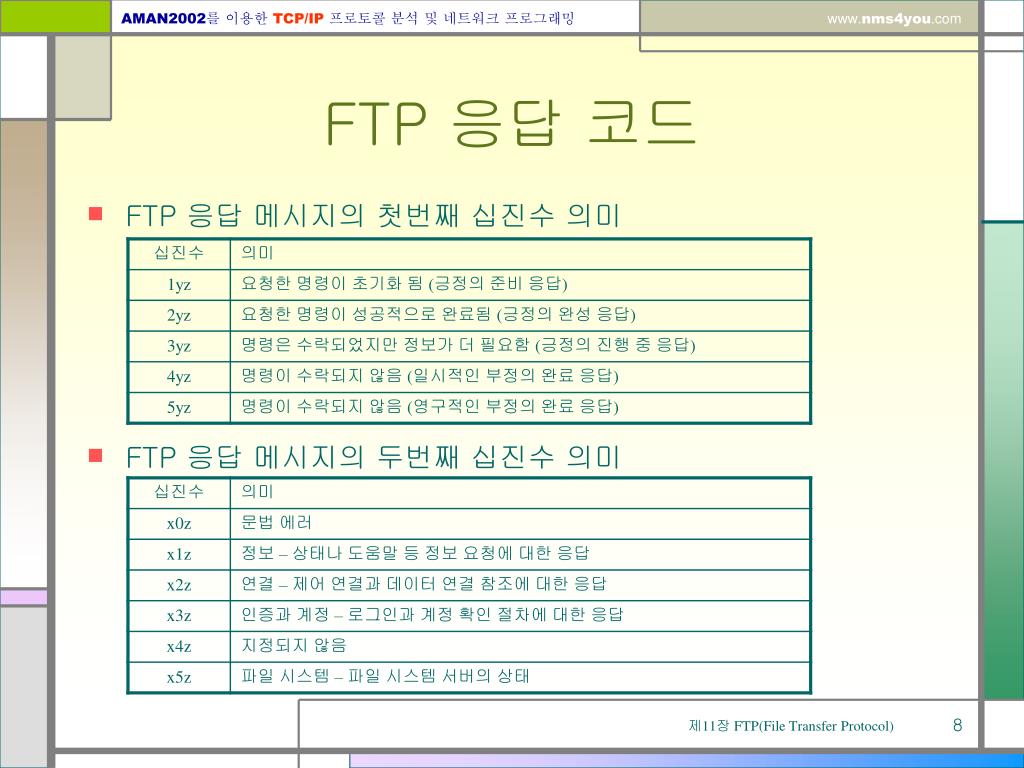Click the 'x2z' cell
This screenshot has width=1024, height=768.
click(x=179, y=585)
